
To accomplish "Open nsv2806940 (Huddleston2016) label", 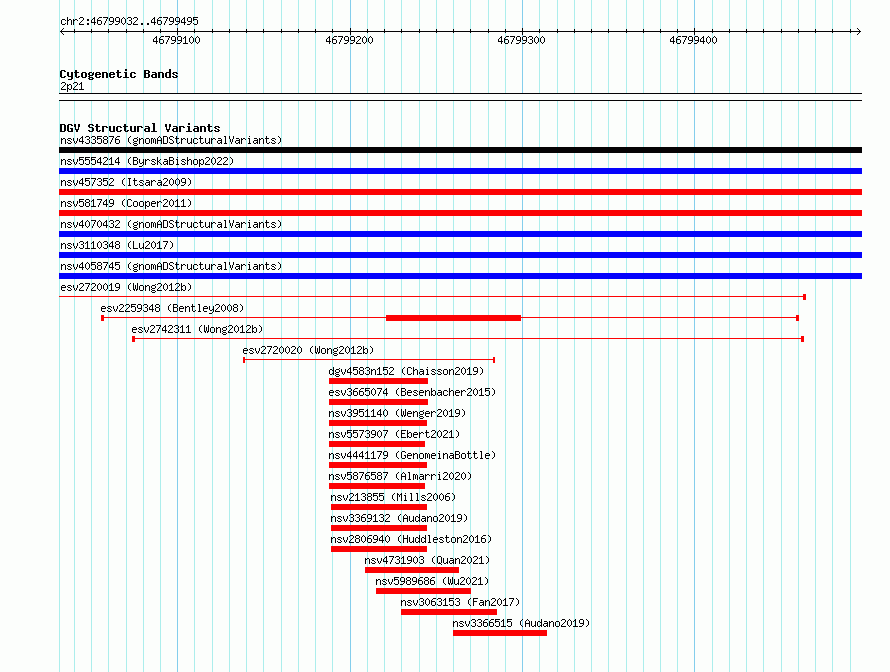I will (x=411, y=539).
